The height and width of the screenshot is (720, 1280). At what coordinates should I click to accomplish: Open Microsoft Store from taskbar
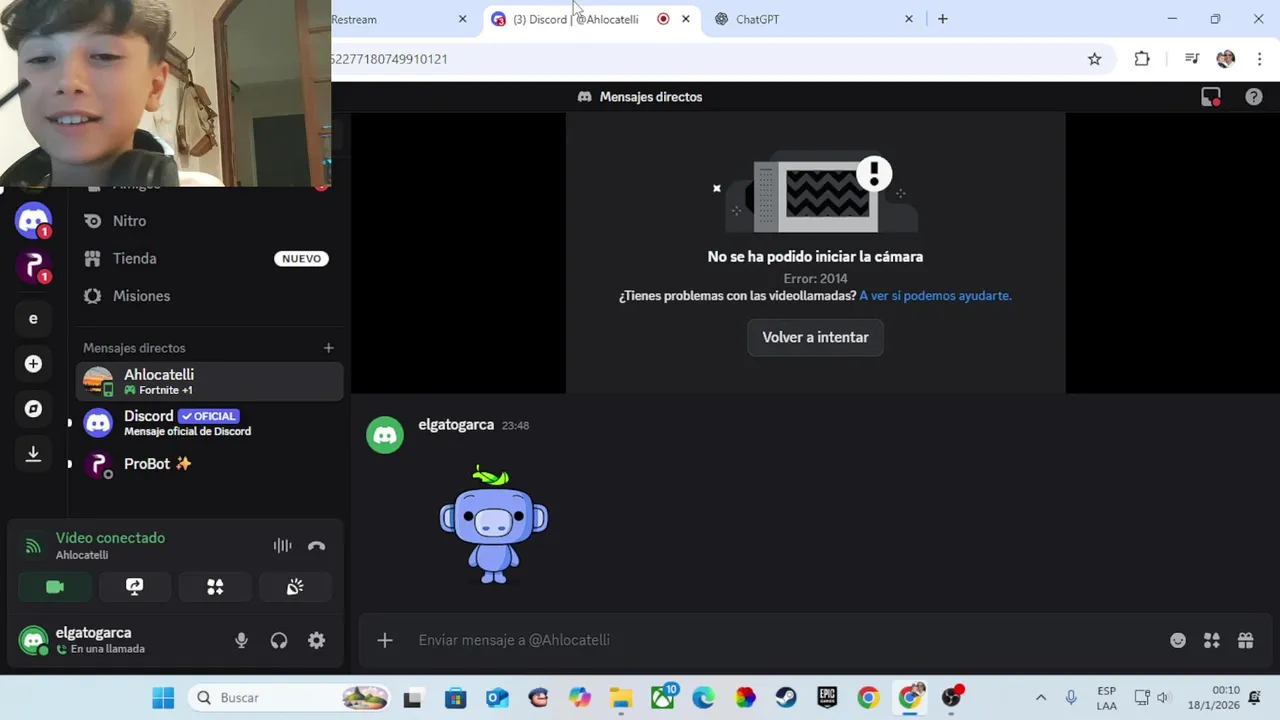click(455, 698)
